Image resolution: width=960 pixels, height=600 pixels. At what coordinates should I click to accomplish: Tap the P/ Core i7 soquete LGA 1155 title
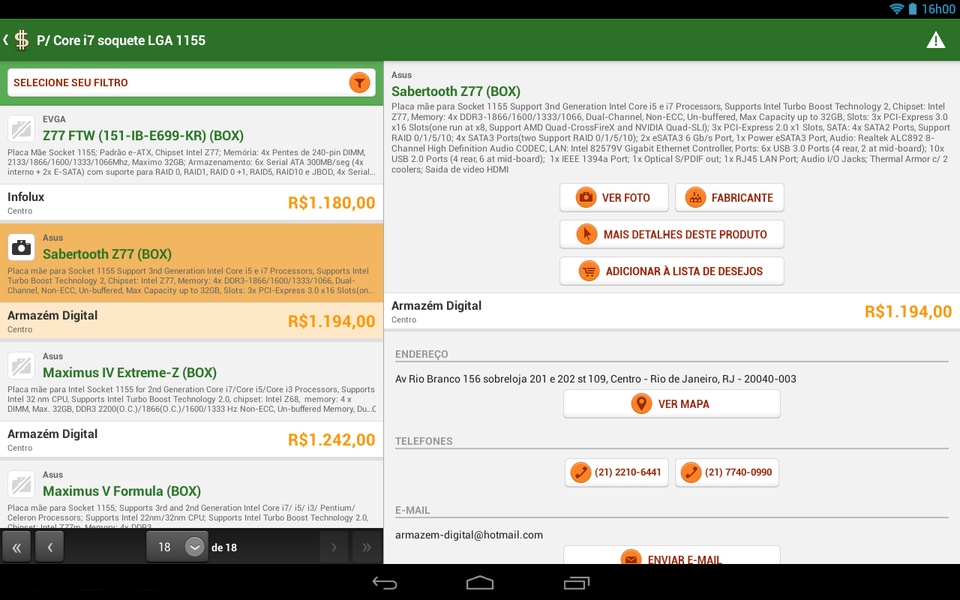[x=121, y=40]
